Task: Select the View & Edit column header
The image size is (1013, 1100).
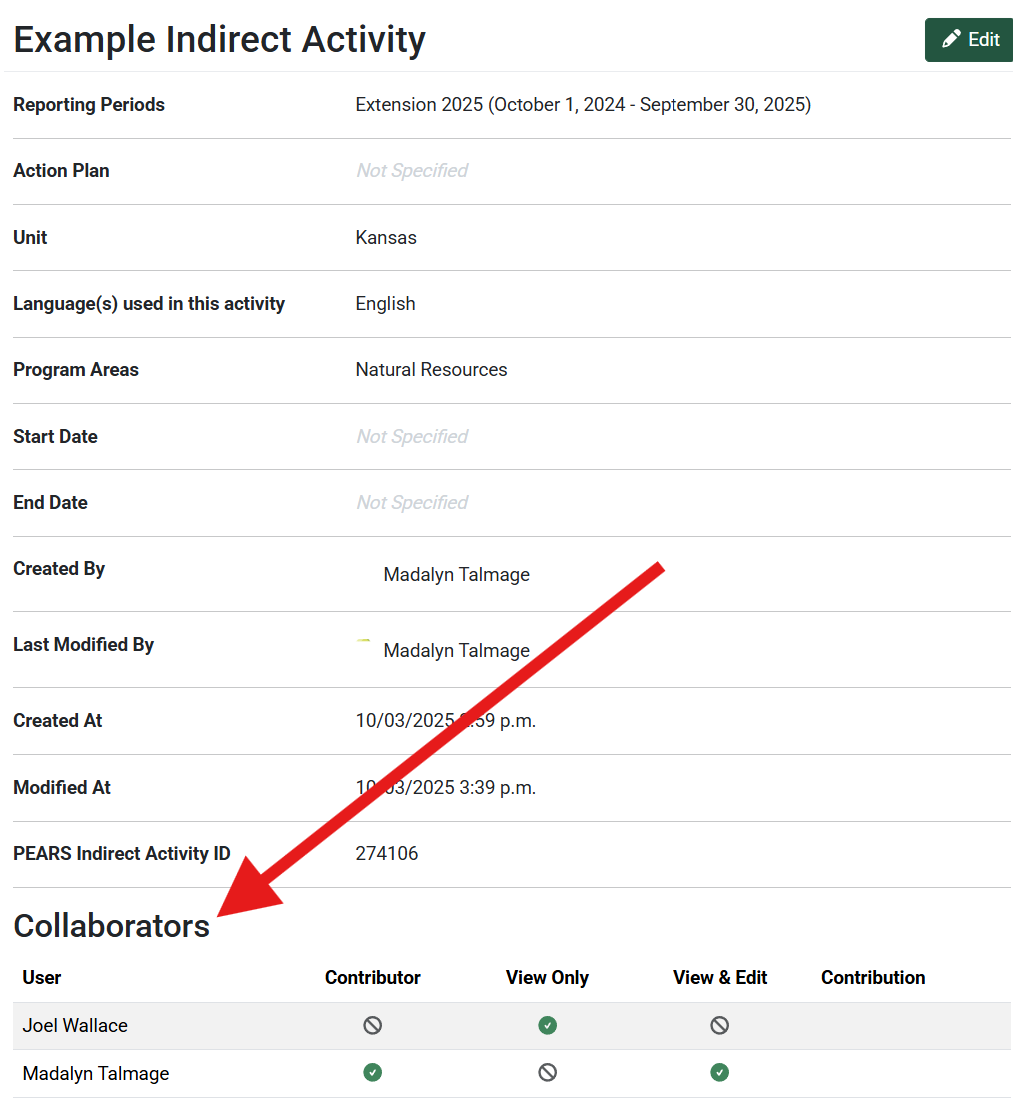Action: tap(719, 977)
